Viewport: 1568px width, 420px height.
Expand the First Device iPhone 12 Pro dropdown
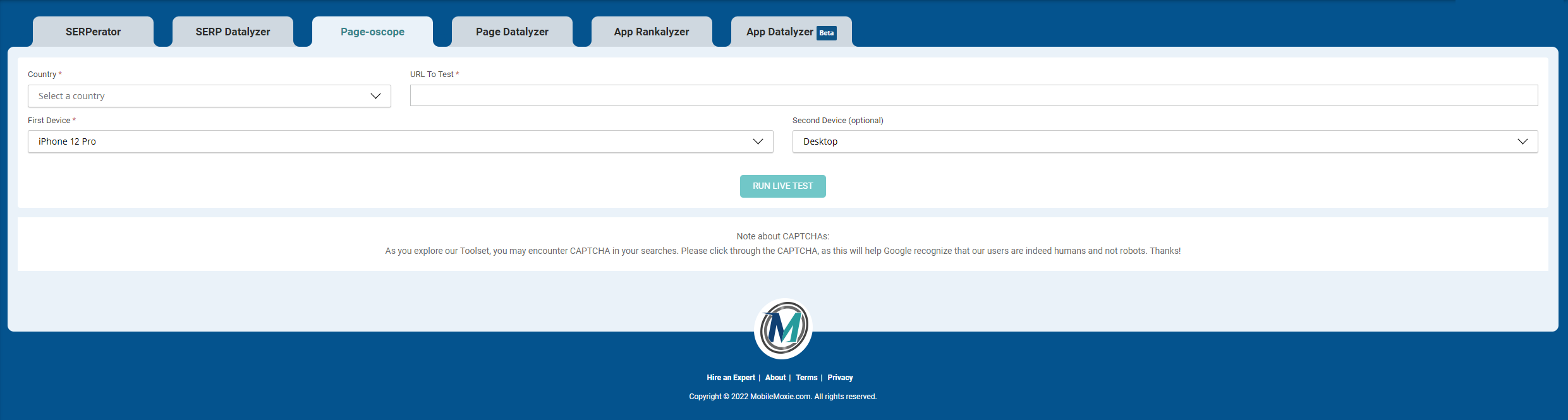401,141
